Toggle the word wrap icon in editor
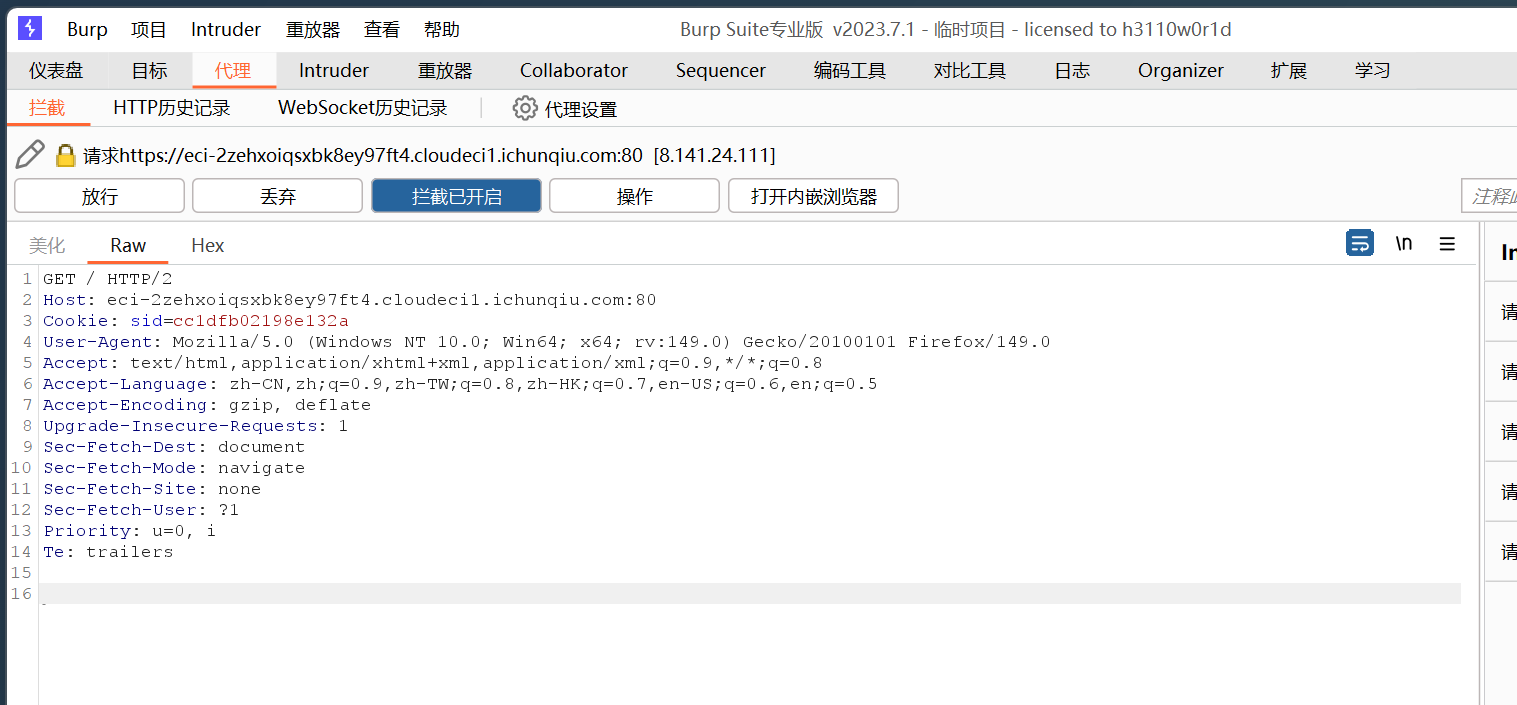The height and width of the screenshot is (705, 1517). click(1360, 243)
